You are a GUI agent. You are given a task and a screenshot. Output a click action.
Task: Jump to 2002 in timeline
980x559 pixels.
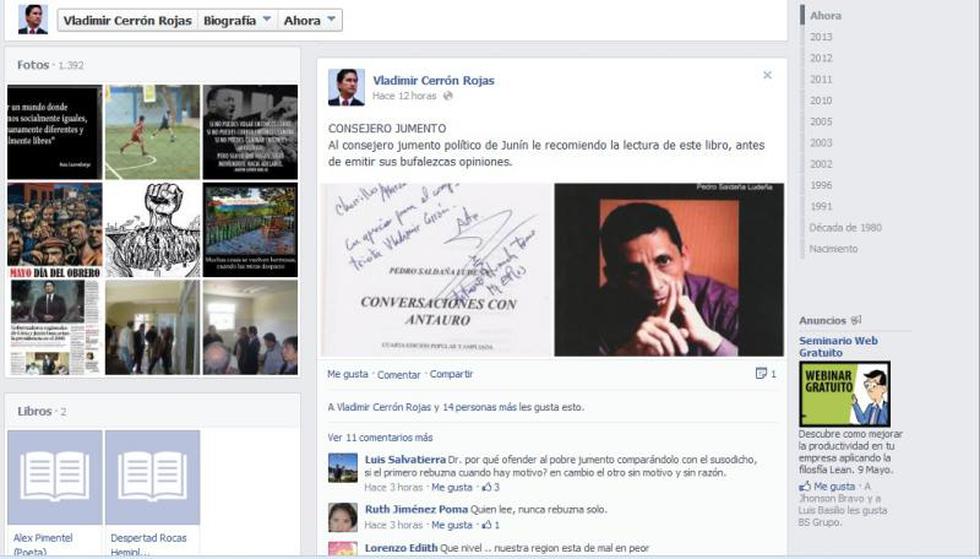click(x=821, y=164)
